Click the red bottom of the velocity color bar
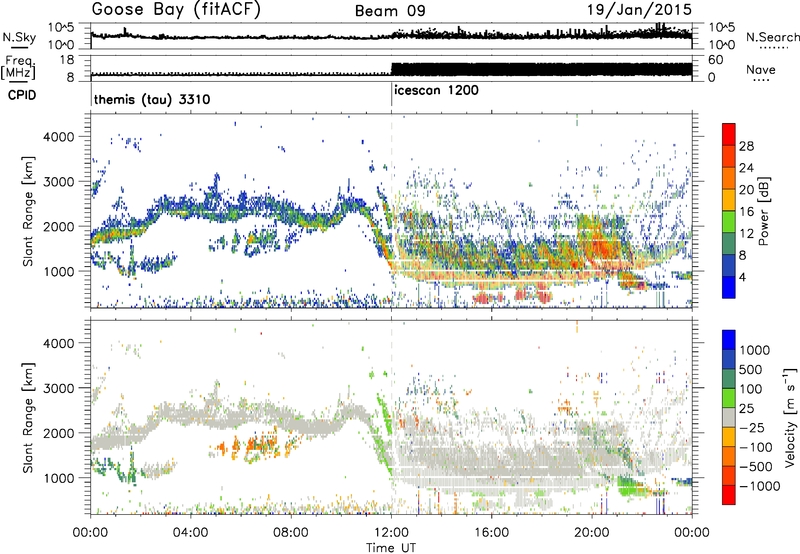 729,495
